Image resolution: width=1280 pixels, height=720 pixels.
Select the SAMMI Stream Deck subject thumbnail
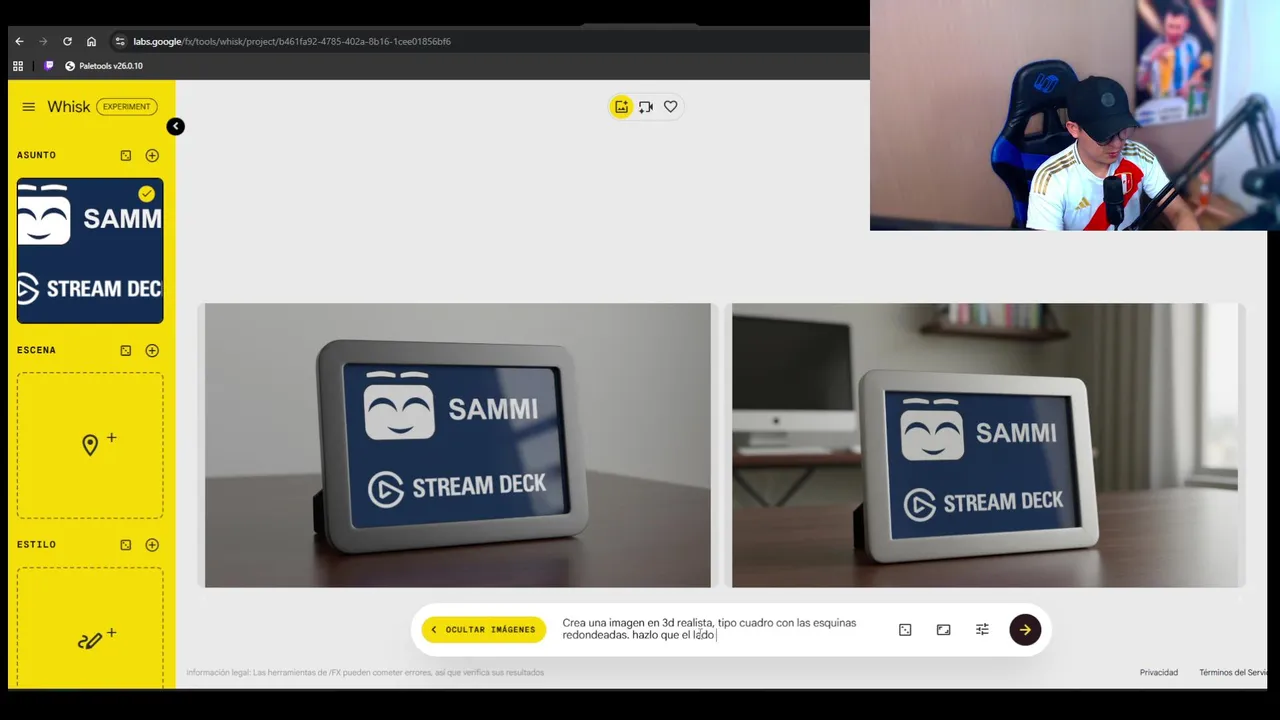point(90,251)
